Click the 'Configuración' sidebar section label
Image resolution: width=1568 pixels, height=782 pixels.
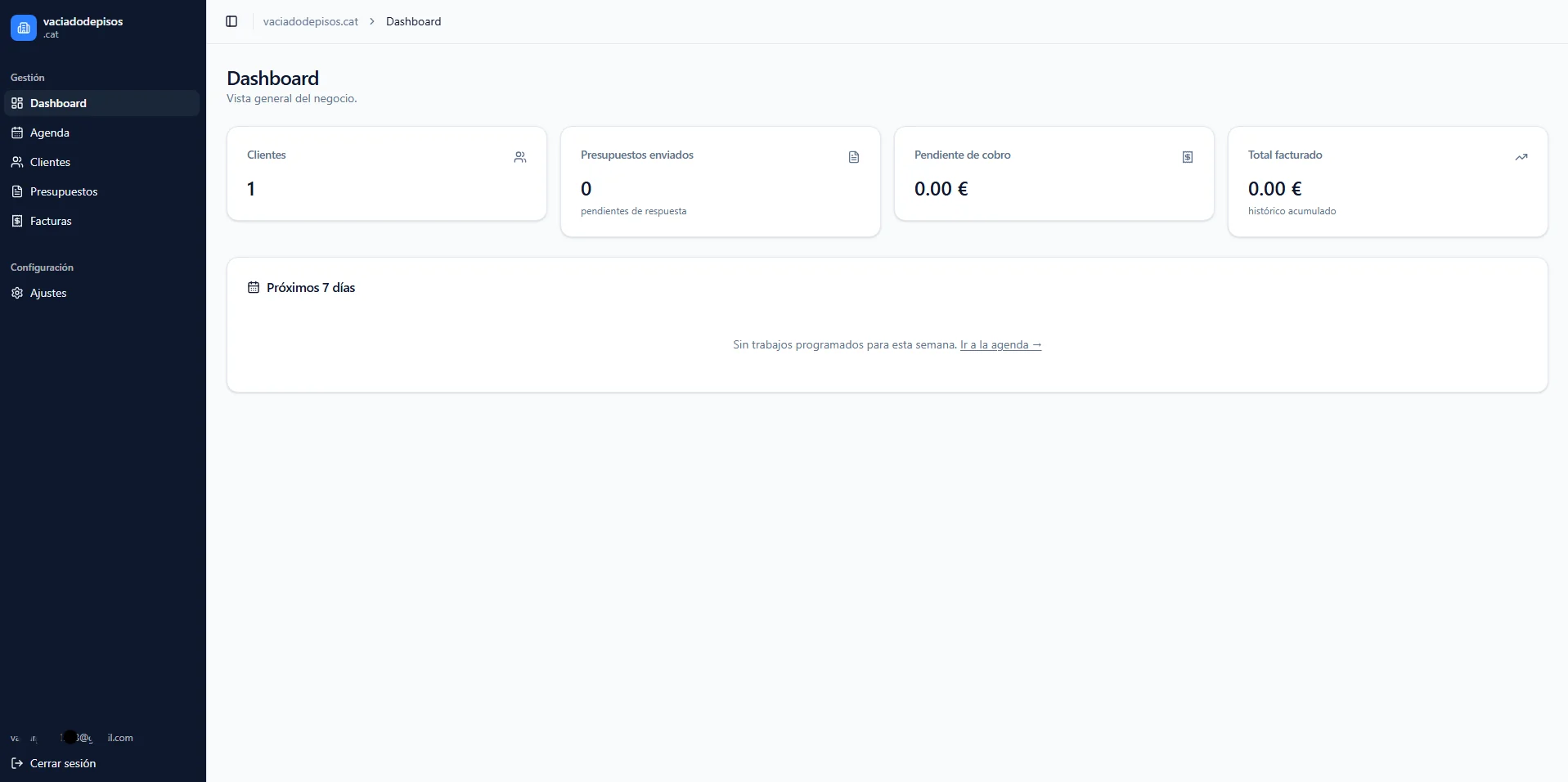[x=42, y=267]
